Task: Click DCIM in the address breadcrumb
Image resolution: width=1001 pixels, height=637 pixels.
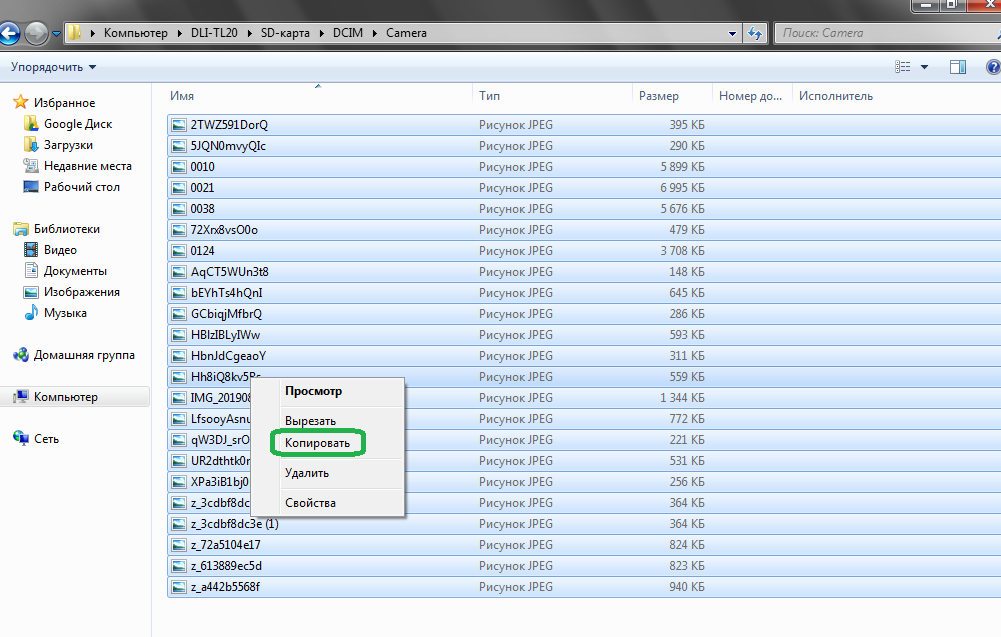Action: [335, 33]
